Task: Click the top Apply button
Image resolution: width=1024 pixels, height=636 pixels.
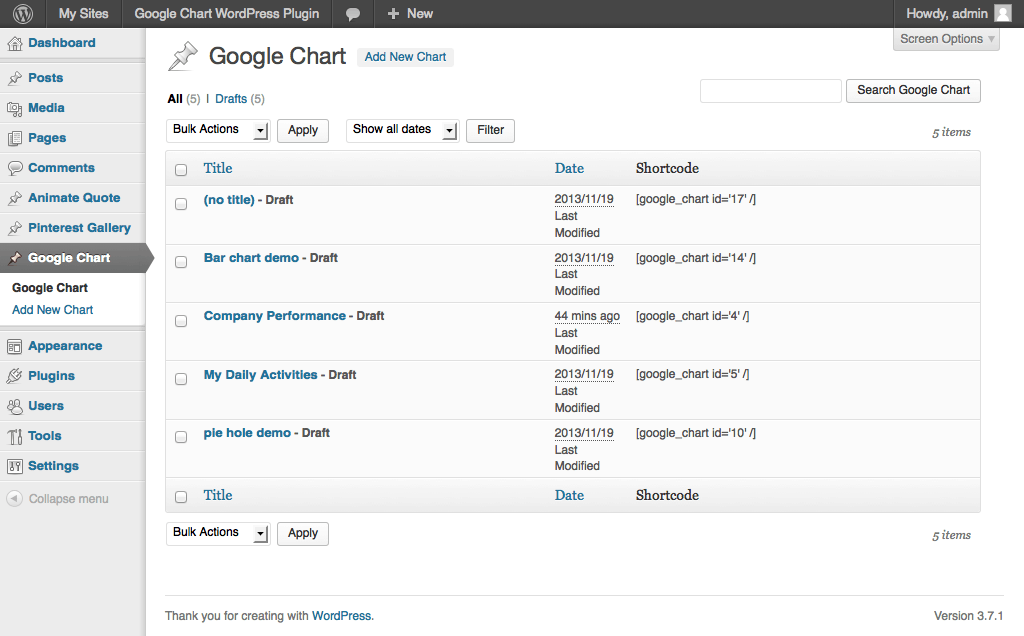Action: pos(303,130)
